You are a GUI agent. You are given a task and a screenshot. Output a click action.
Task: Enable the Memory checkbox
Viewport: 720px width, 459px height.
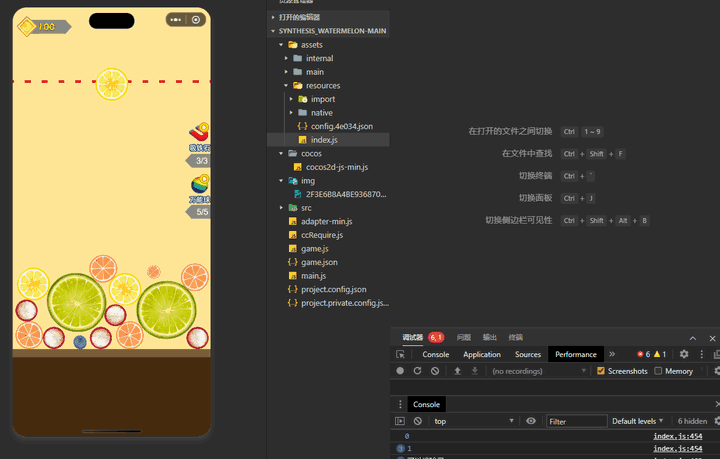click(x=658, y=371)
